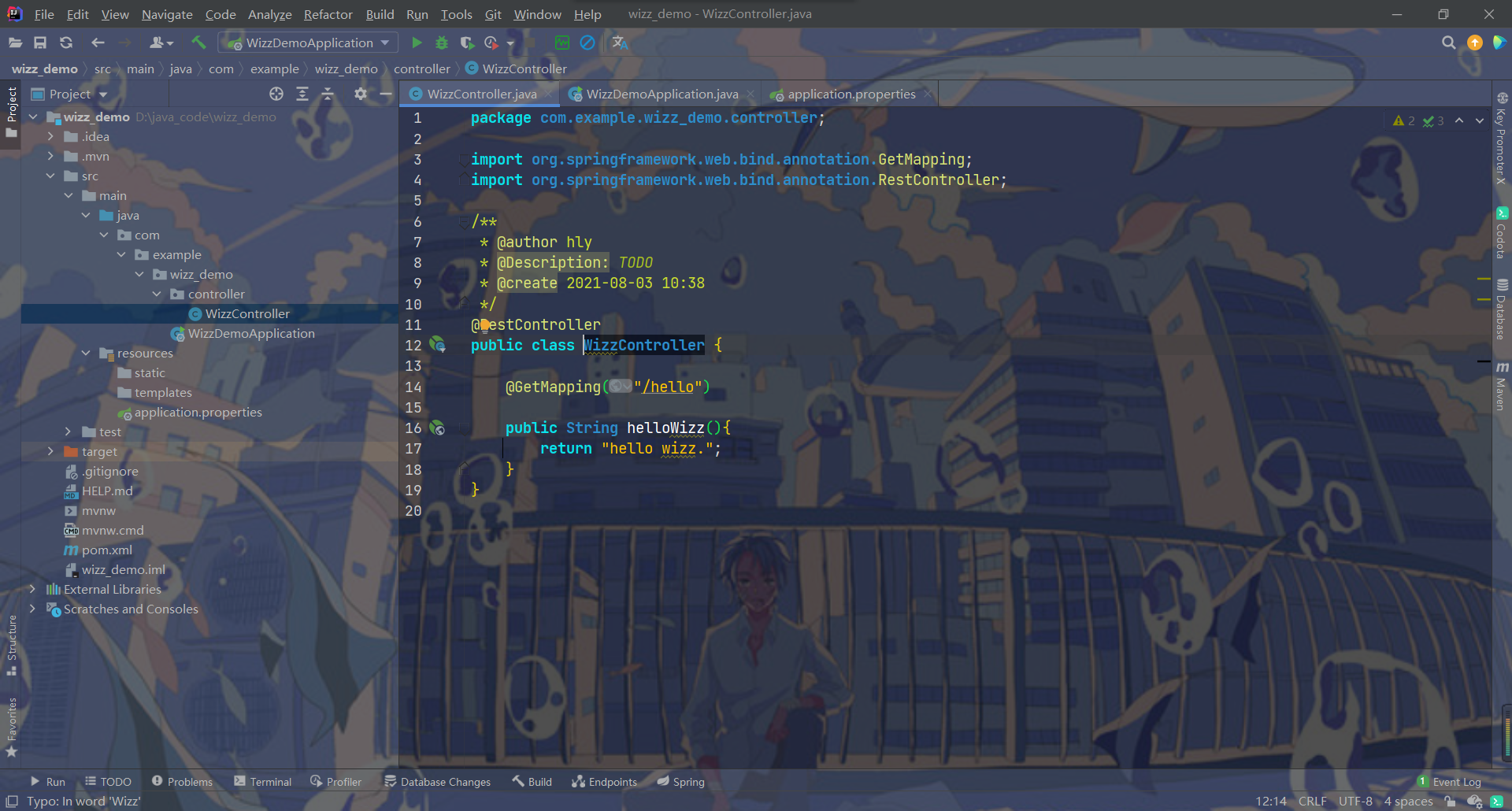1512x811 pixels.
Task: Run with coverage shield icon
Action: (467, 43)
